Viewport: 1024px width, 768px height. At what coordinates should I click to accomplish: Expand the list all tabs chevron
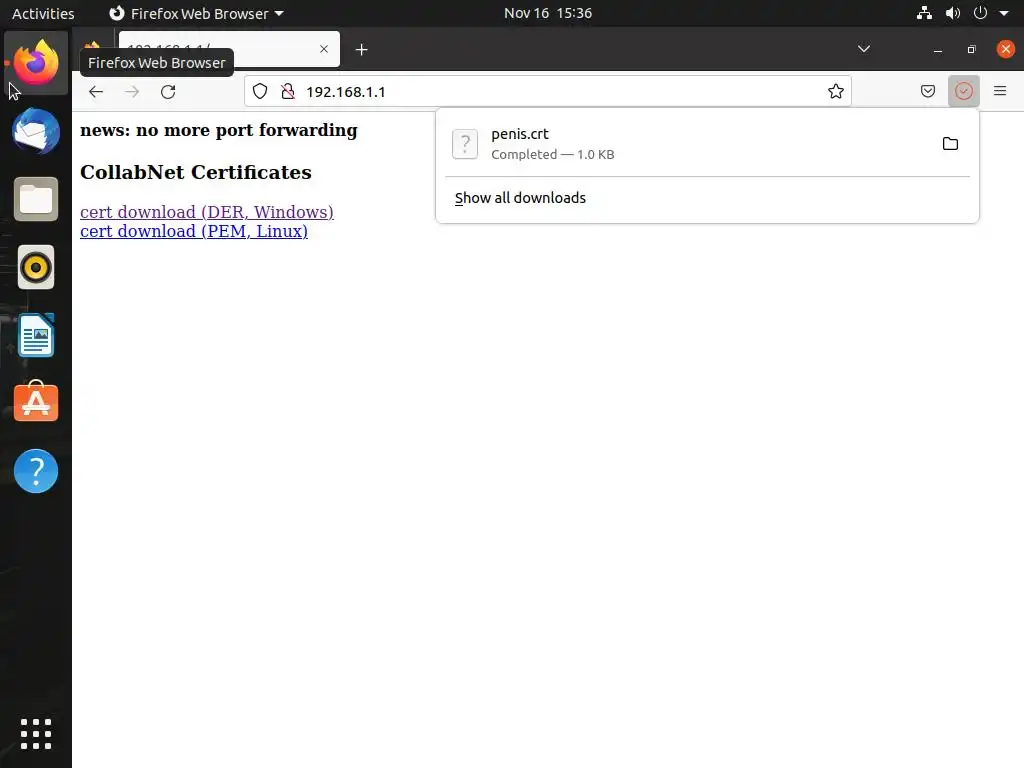pos(863,49)
